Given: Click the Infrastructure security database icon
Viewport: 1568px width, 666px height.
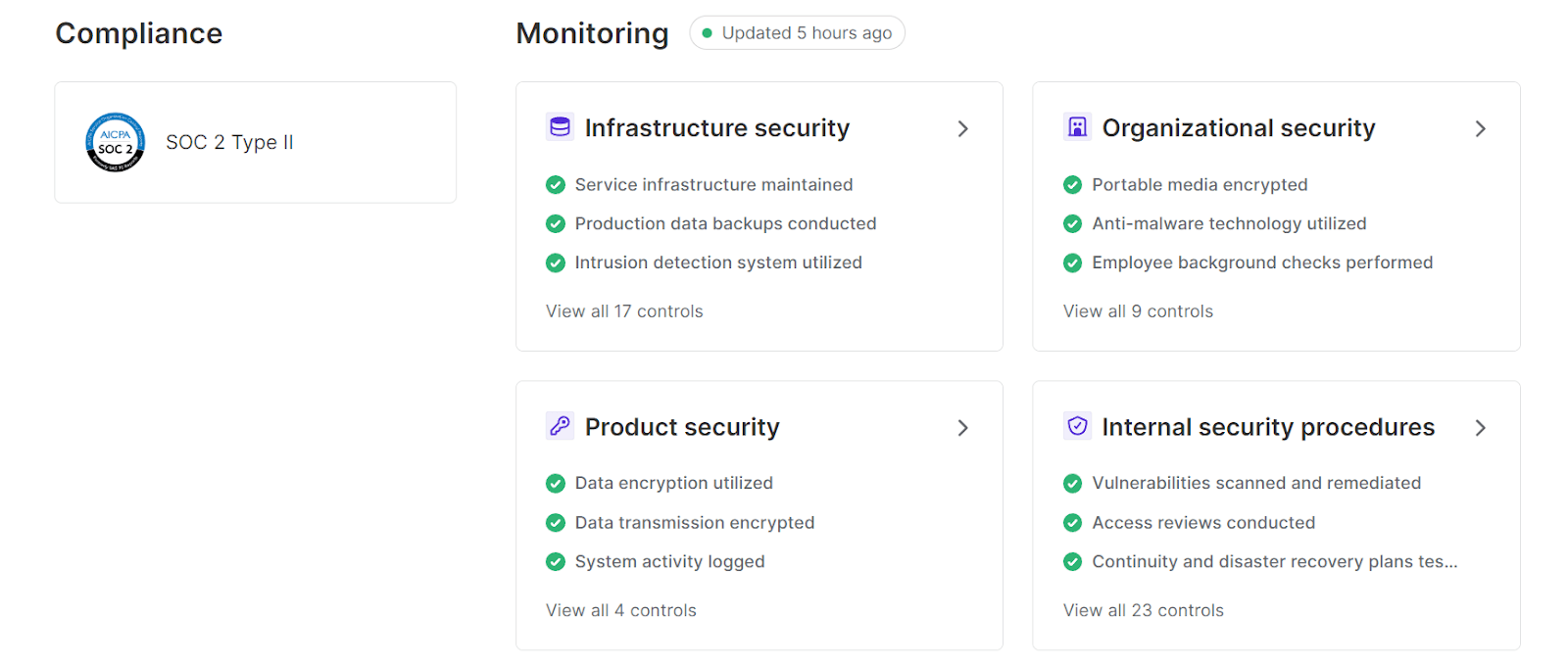Looking at the screenshot, I should click(560, 127).
